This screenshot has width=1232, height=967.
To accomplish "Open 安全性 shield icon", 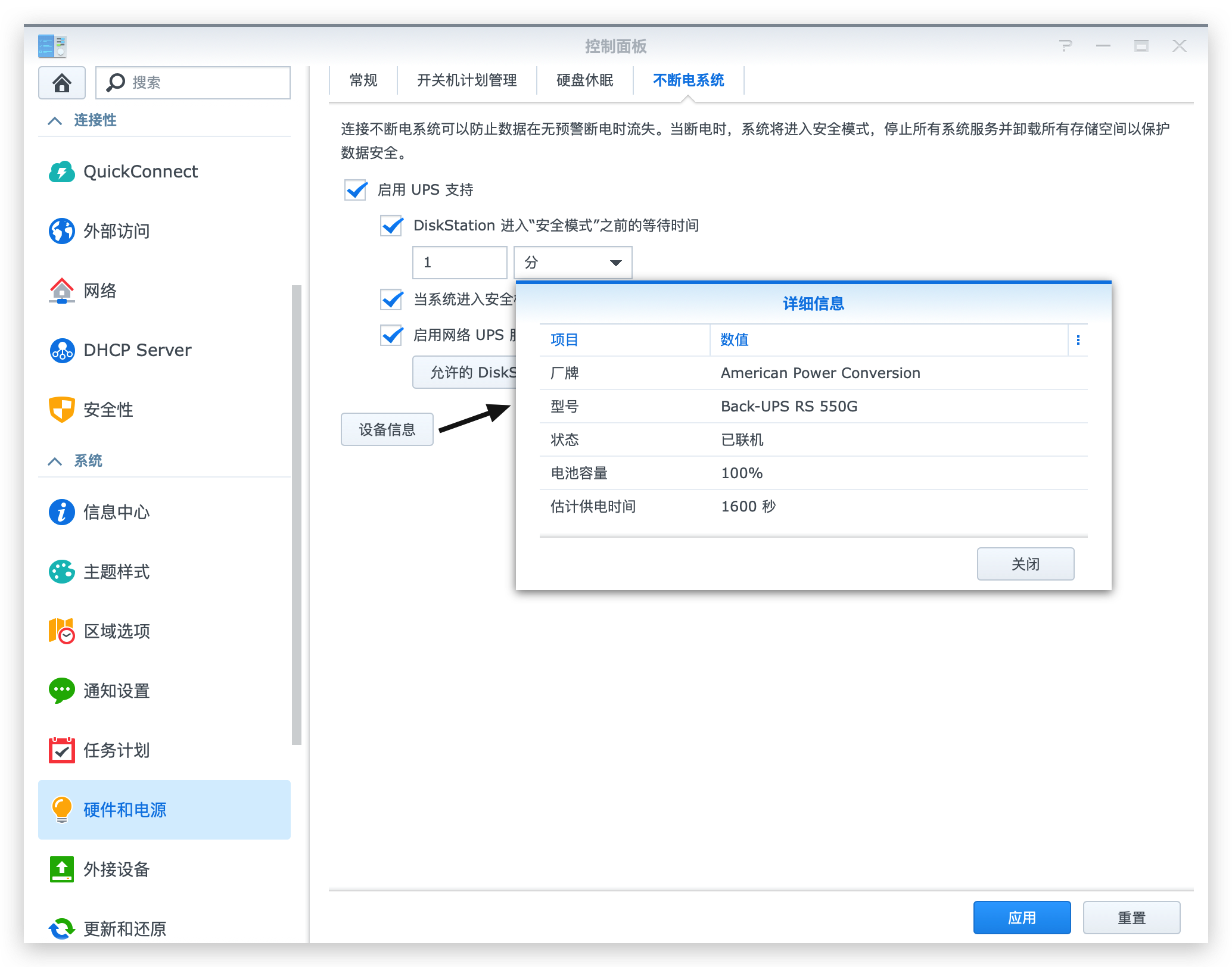I will [62, 410].
